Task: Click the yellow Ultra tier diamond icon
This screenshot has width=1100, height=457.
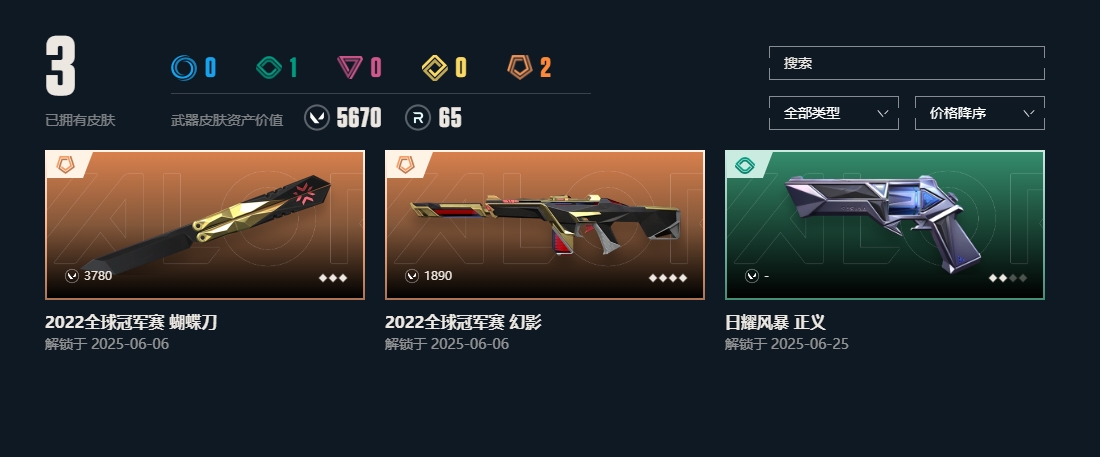Action: [435, 67]
